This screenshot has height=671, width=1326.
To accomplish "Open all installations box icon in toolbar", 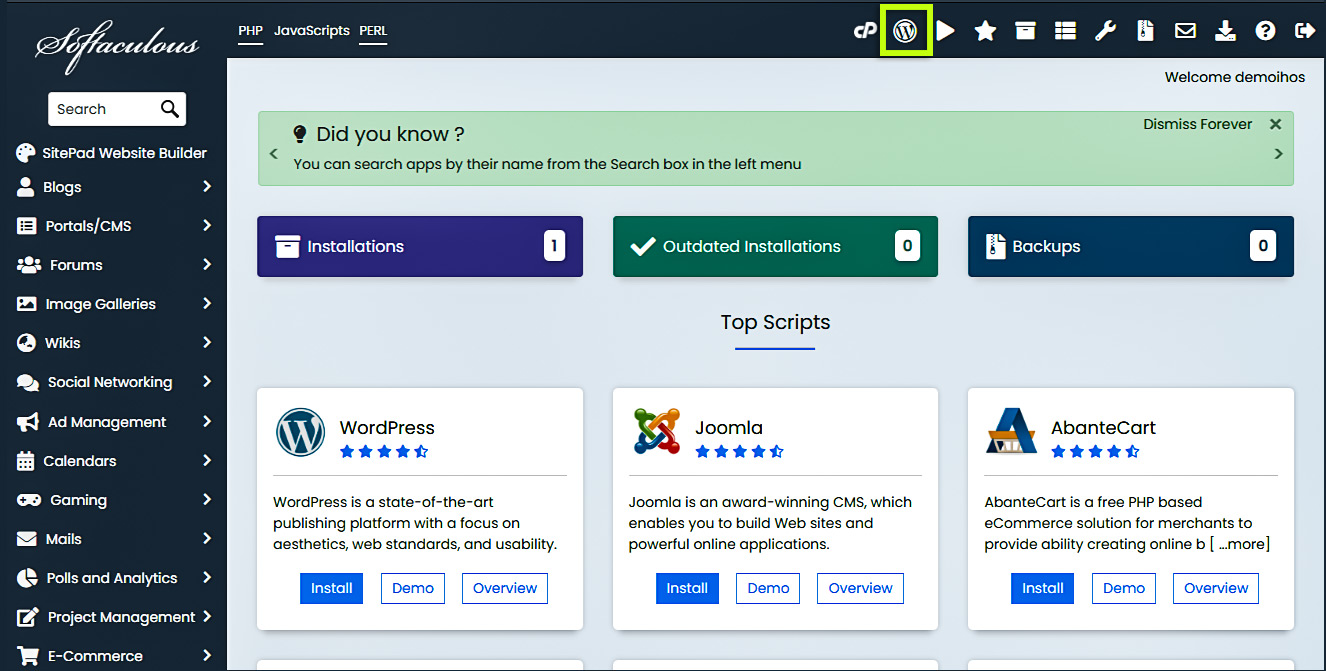I will tap(1025, 31).
